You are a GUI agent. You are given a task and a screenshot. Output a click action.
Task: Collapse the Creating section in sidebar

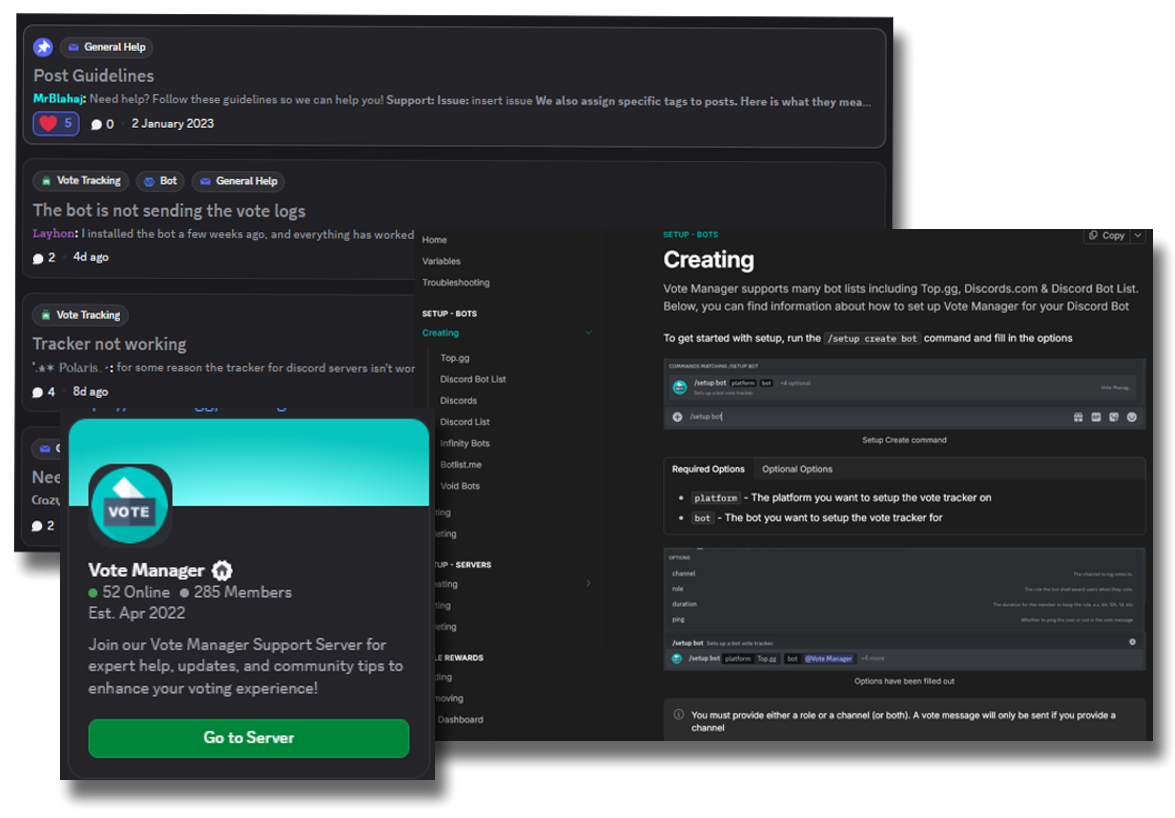tap(588, 333)
